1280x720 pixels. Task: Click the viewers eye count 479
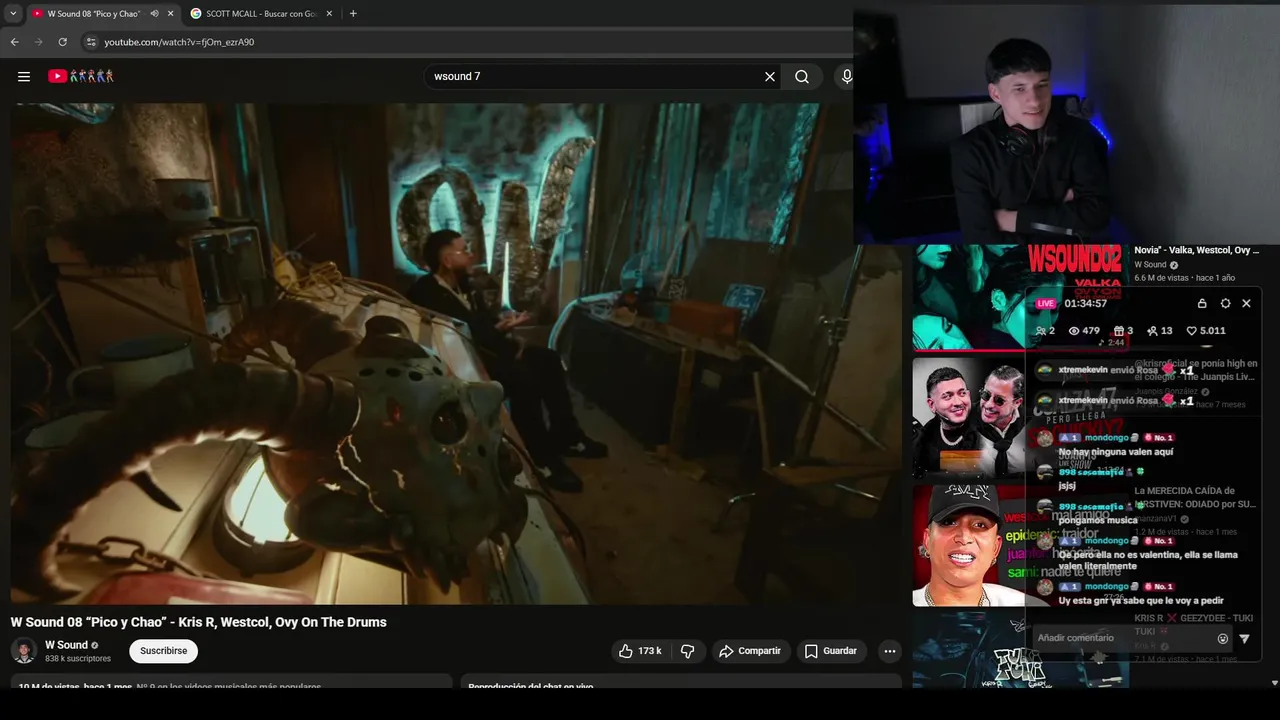pos(1084,331)
